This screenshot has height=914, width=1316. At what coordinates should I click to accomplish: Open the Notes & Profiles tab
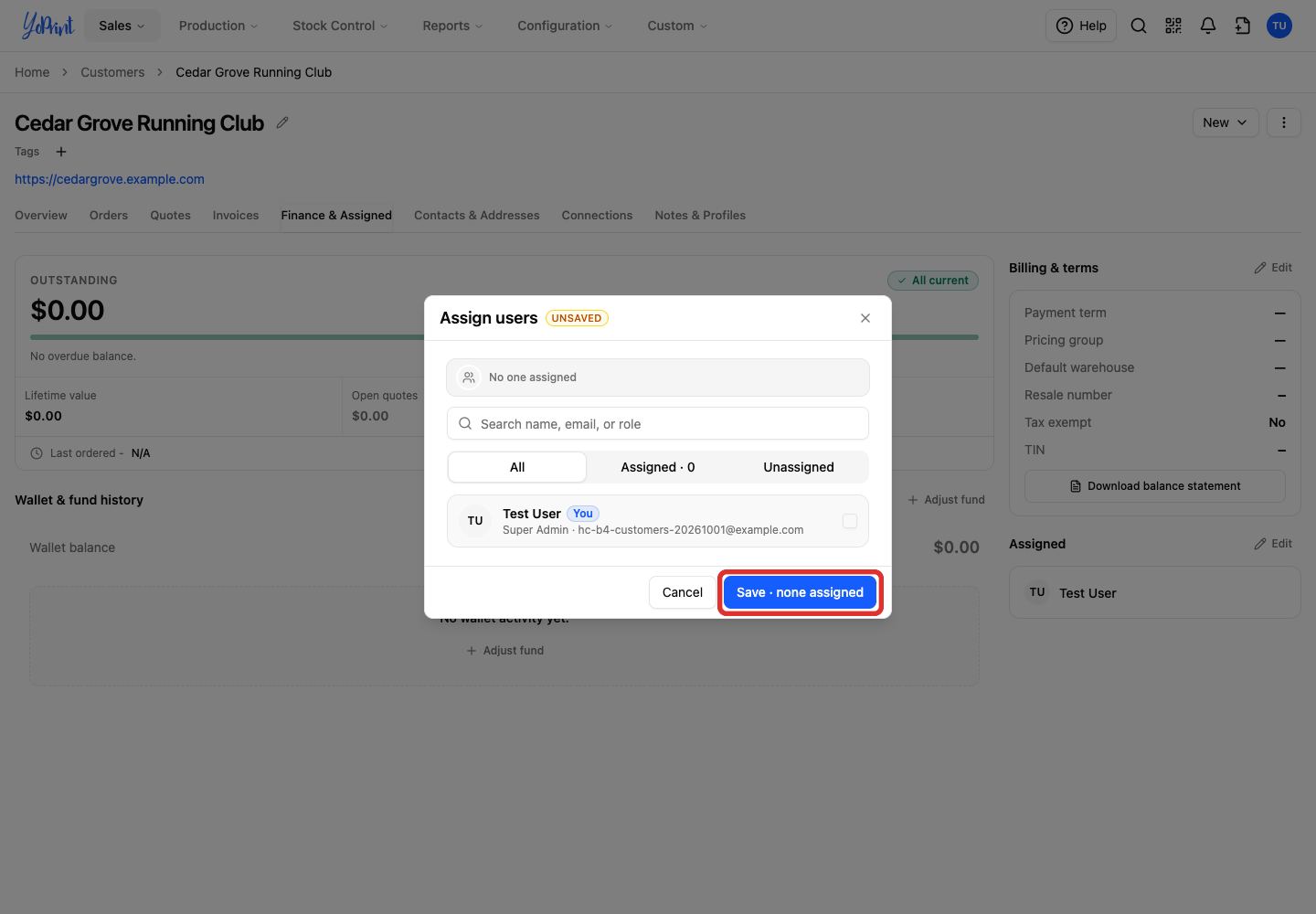coord(700,216)
